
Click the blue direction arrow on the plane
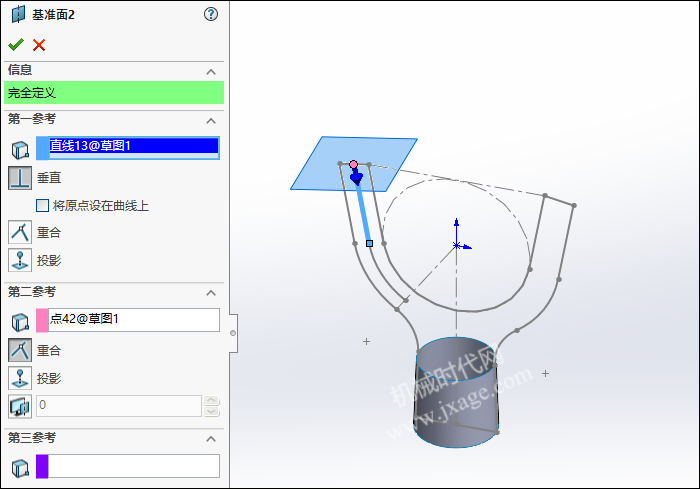356,177
